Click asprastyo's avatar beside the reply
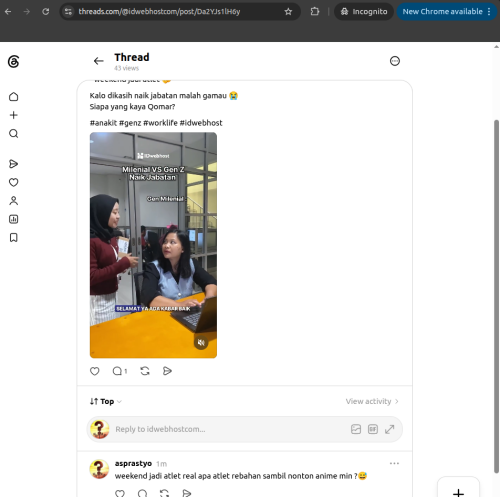The width and height of the screenshot is (500, 497). click(99, 469)
